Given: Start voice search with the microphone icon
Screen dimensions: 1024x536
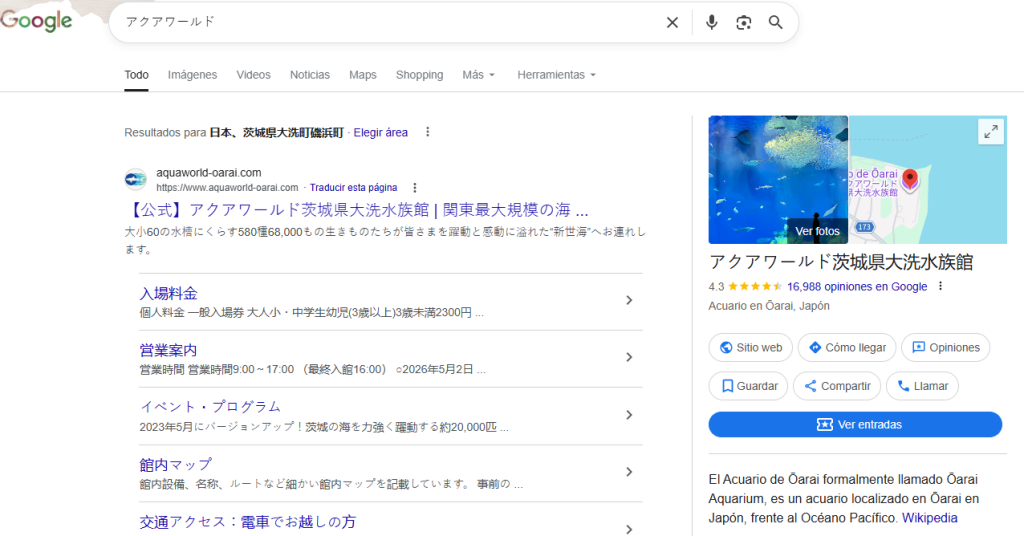Looking at the screenshot, I should click(x=711, y=23).
